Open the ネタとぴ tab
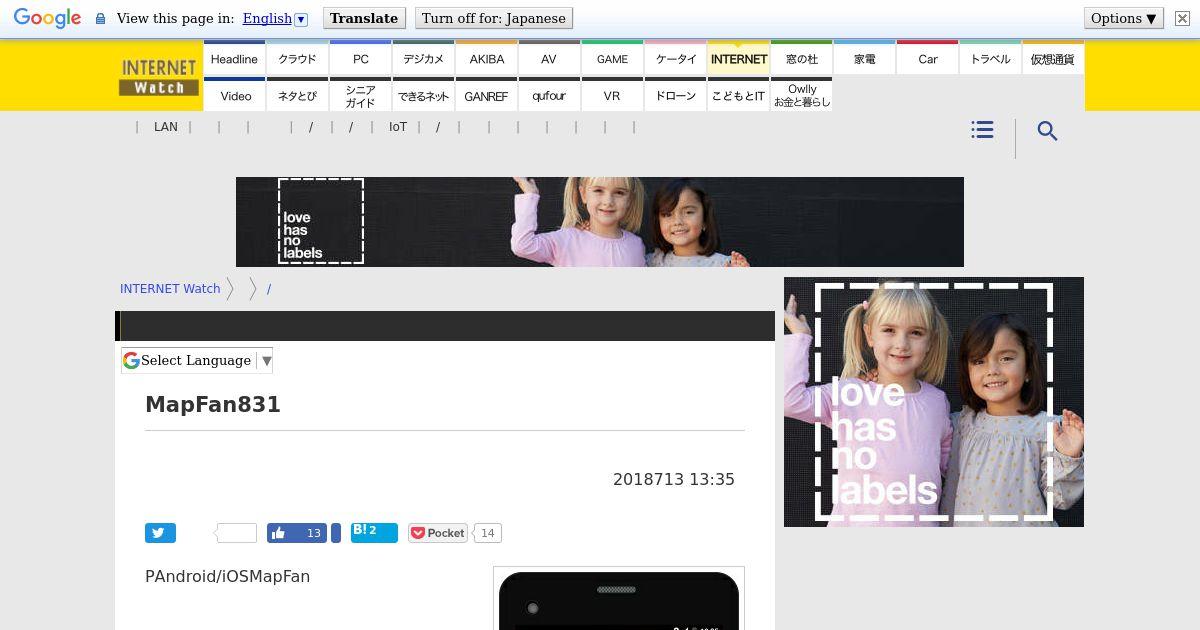 (297, 95)
